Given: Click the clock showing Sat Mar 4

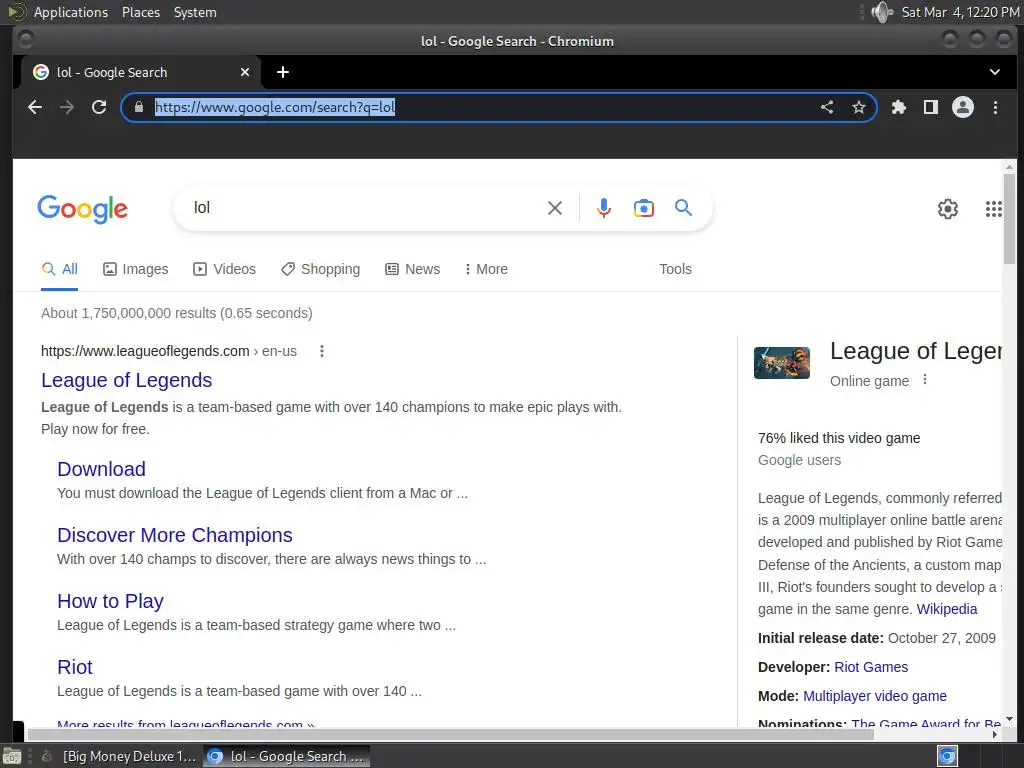Looking at the screenshot, I should 960,12.
